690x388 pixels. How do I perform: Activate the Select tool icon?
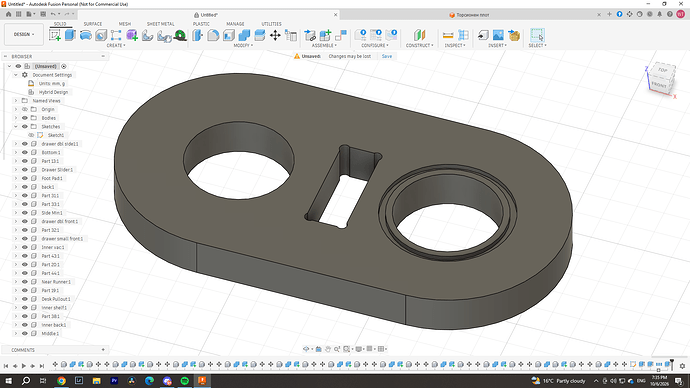(537, 35)
